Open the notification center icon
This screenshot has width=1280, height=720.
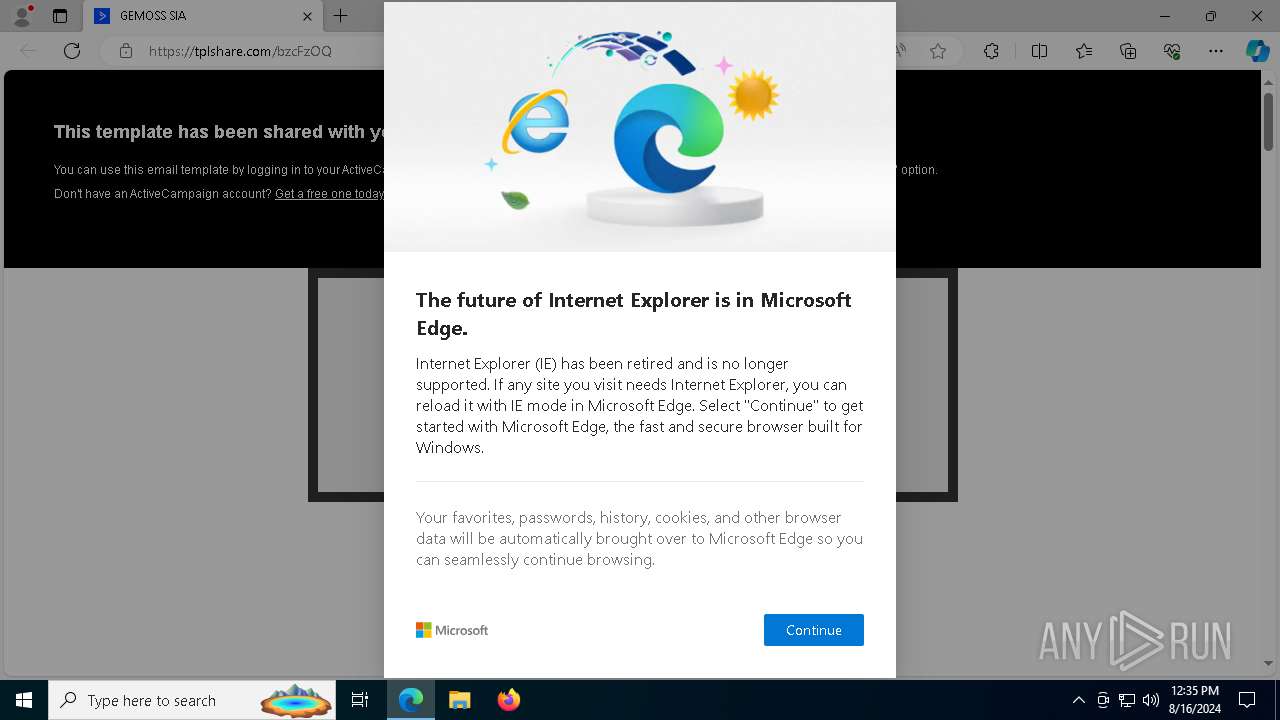1247,700
